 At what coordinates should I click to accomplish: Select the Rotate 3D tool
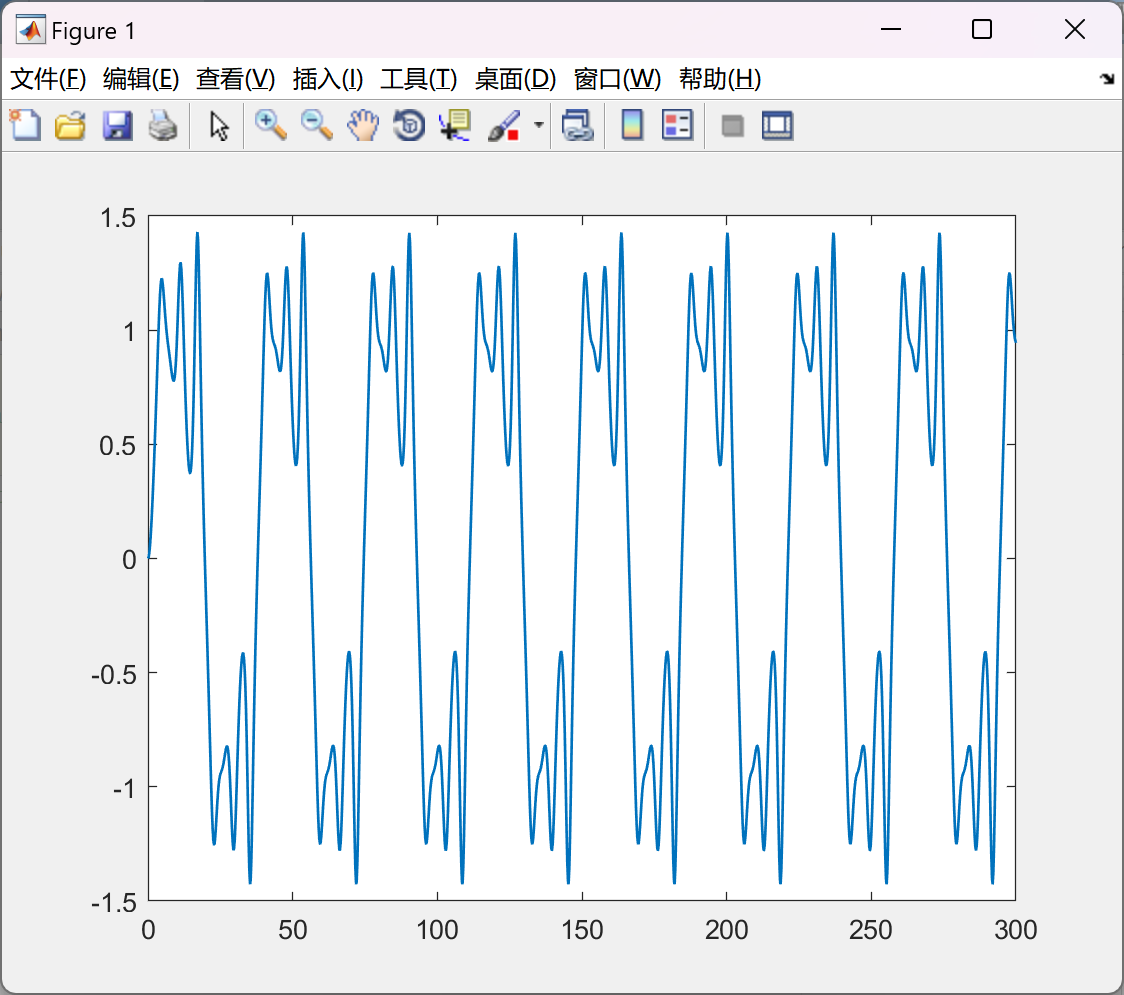tap(409, 125)
